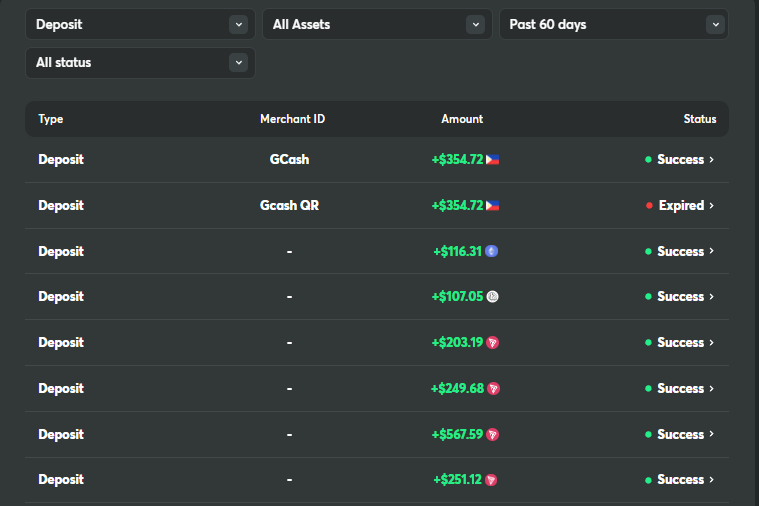759x506 pixels.
Task: Expand Success details for the +$567.59 deposit
Action: click(x=711, y=434)
